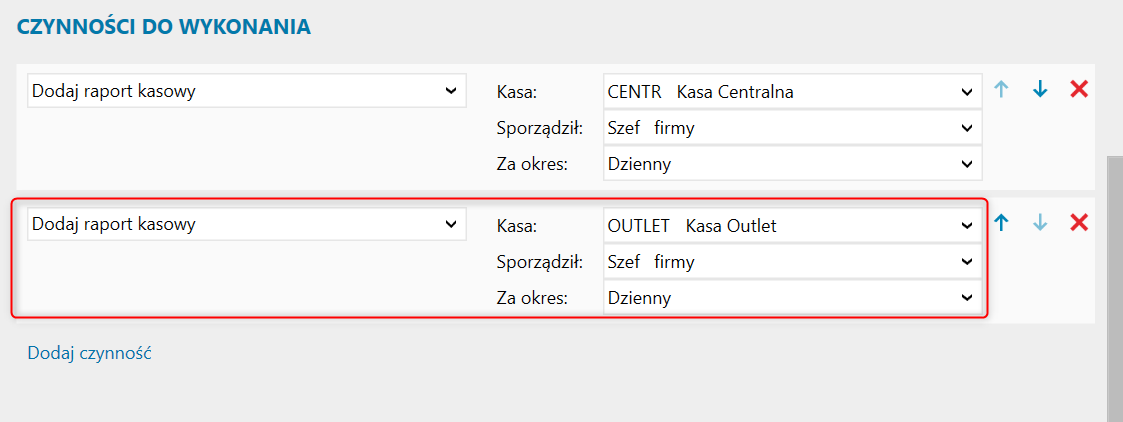Image resolution: width=1123 pixels, height=422 pixels.
Task: Click the 'CZYNNOŚCI DO WYKONANIA' section heading
Action: pyautogui.click(x=164, y=27)
